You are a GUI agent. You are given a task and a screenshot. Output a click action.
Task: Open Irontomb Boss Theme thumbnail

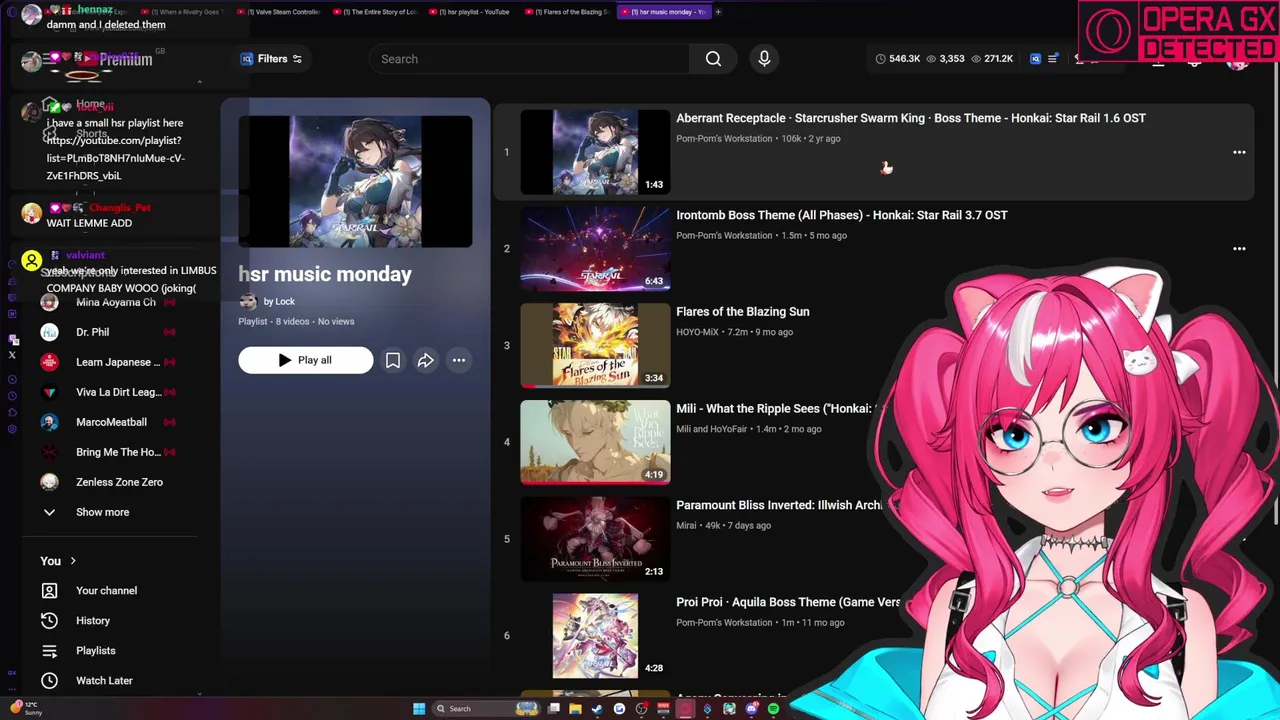[595, 249]
